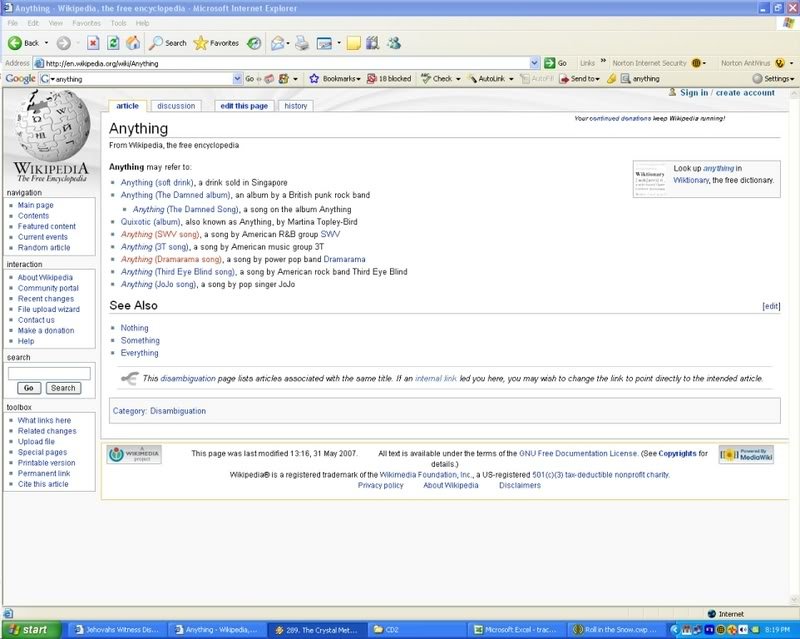Open the Research books icon
Viewport: 800px width, 639px height.
click(373, 43)
